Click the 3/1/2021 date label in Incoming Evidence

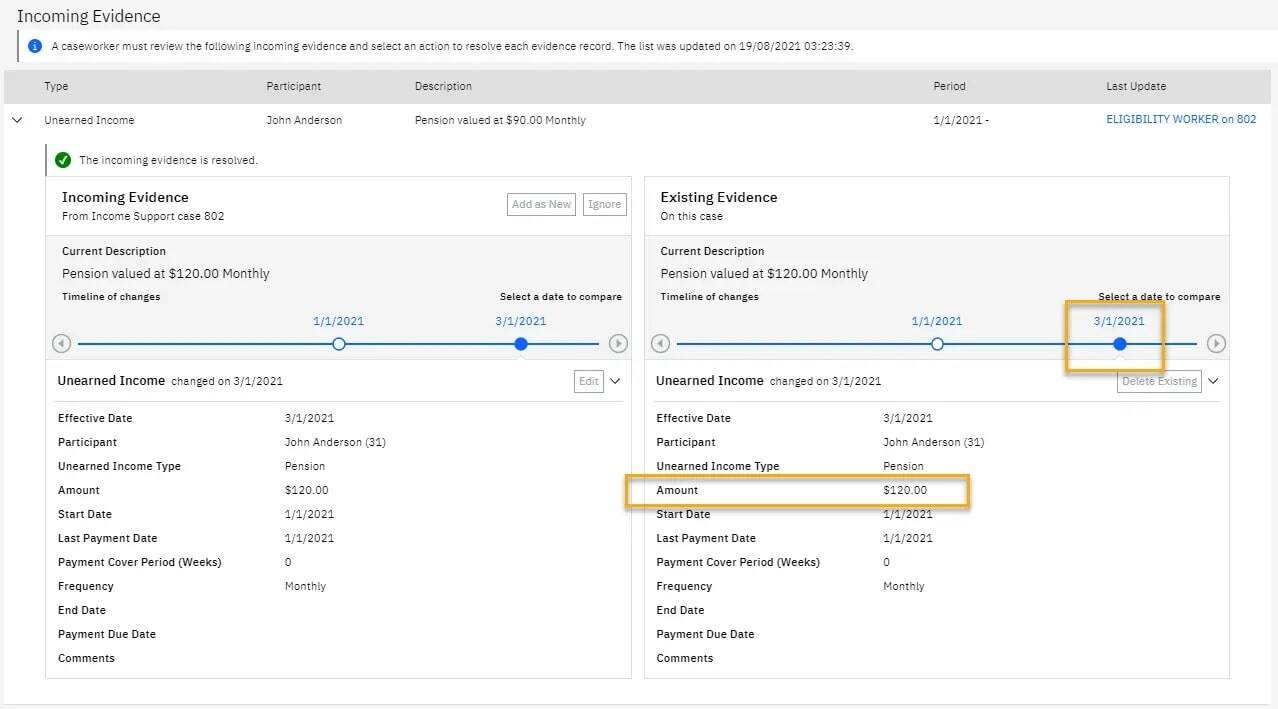pos(521,321)
